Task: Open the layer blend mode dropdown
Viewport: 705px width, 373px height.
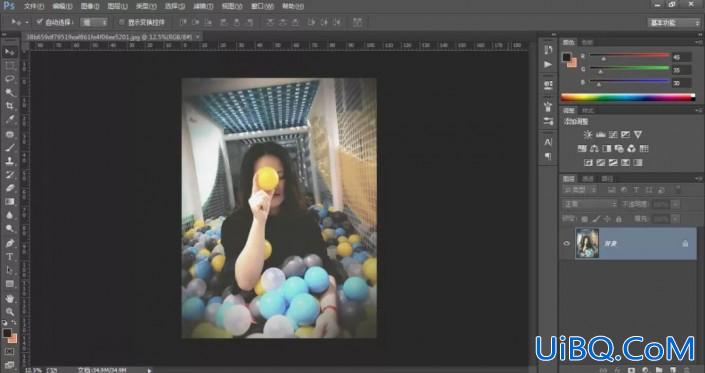Action: 590,204
